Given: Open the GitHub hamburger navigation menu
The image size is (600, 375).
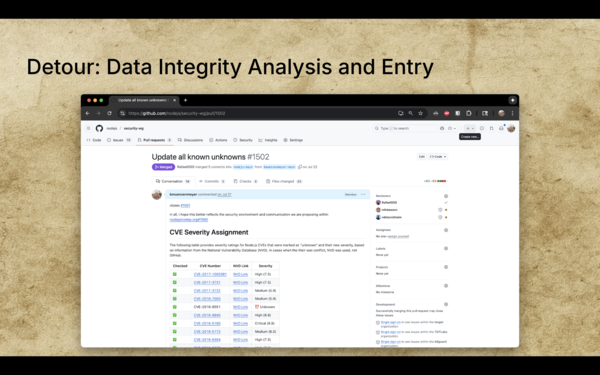Looking at the screenshot, I should 88,128.
